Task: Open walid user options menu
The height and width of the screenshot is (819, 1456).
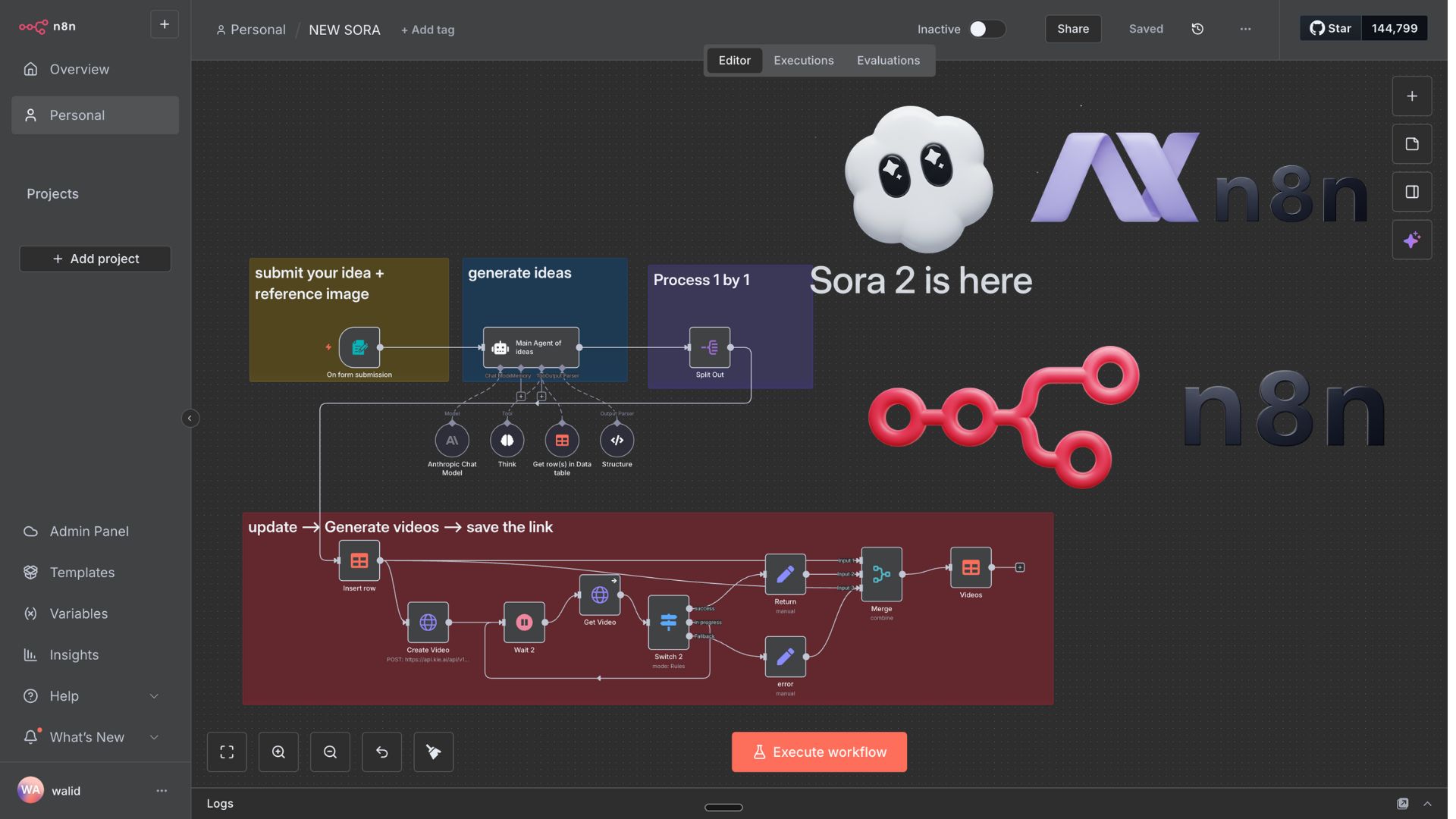Action: tap(162, 791)
